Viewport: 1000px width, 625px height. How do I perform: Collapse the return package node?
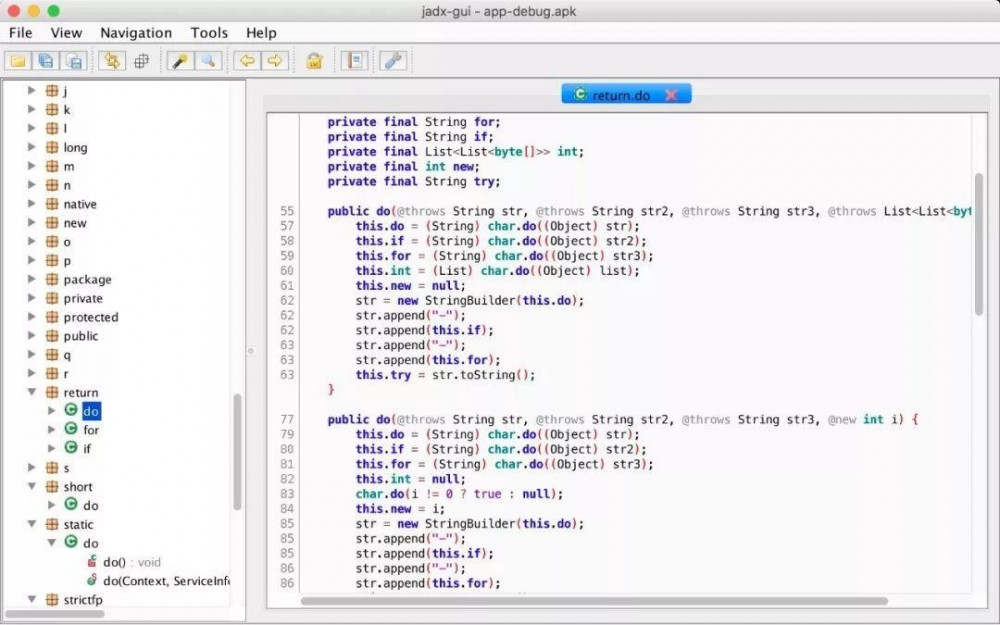point(31,392)
